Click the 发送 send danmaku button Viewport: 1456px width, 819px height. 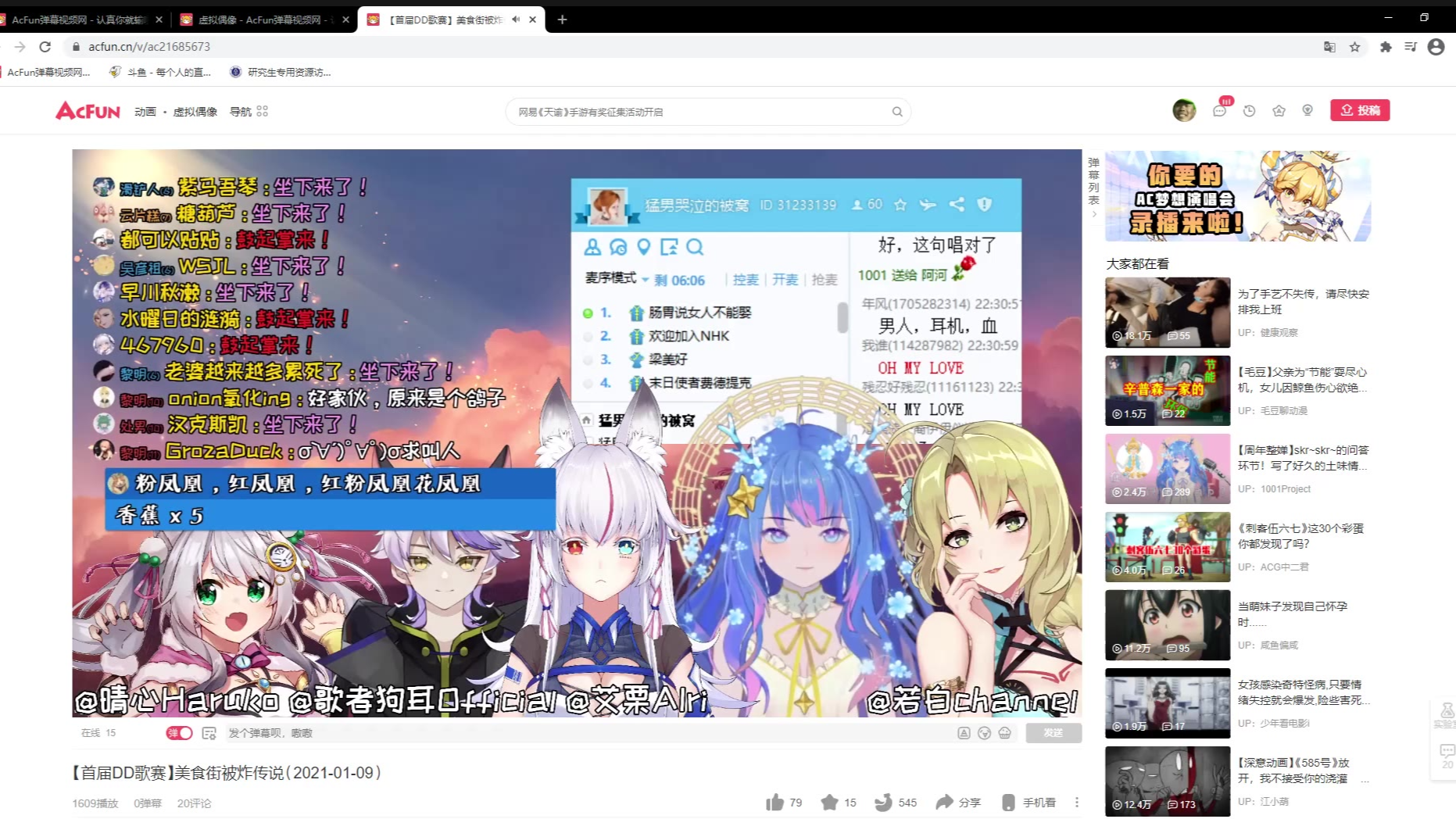1054,733
